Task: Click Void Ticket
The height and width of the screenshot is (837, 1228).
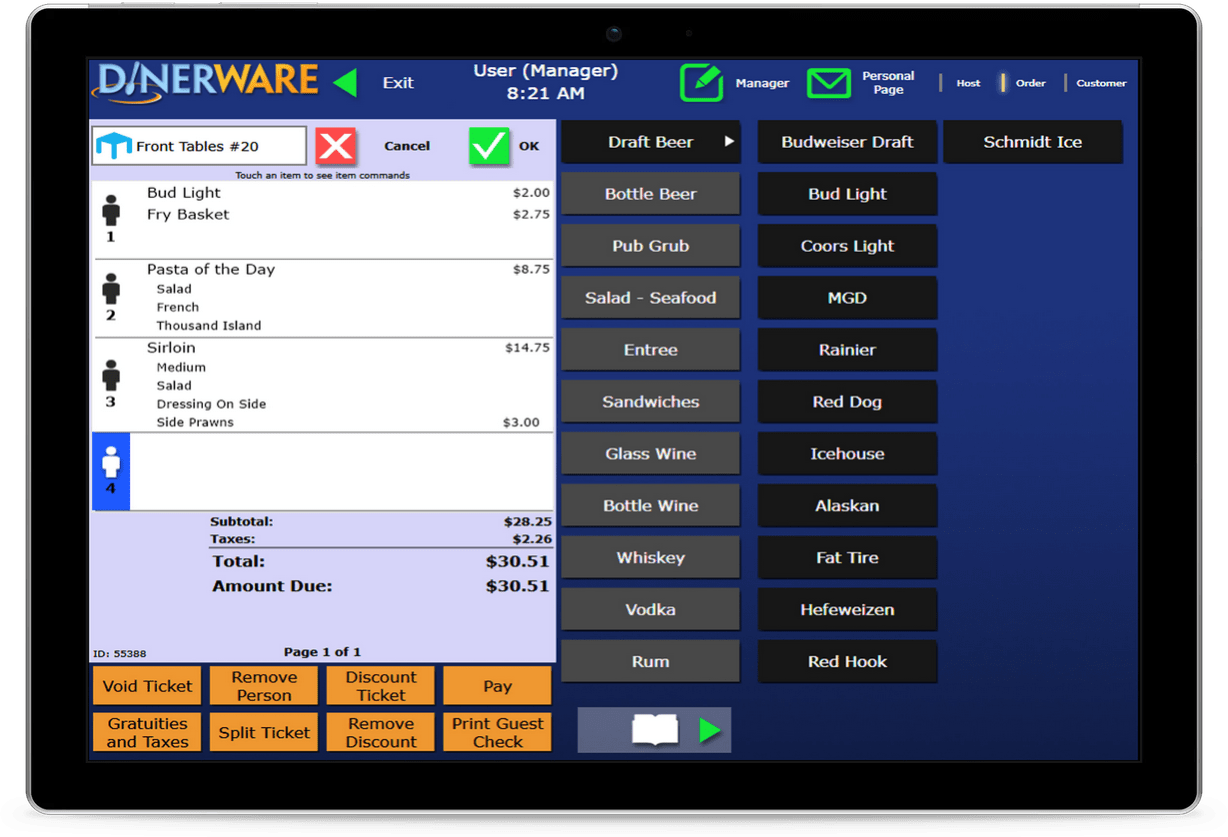Action: (146, 686)
